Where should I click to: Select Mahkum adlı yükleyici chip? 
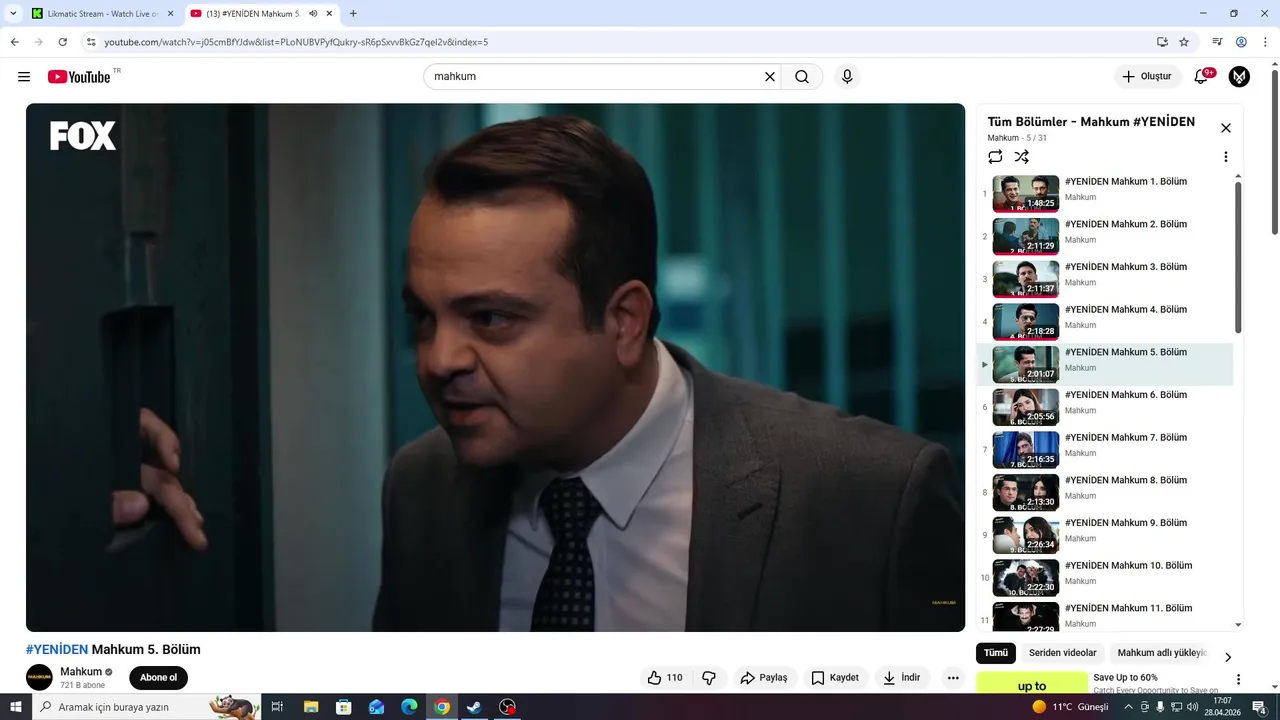[1162, 653]
